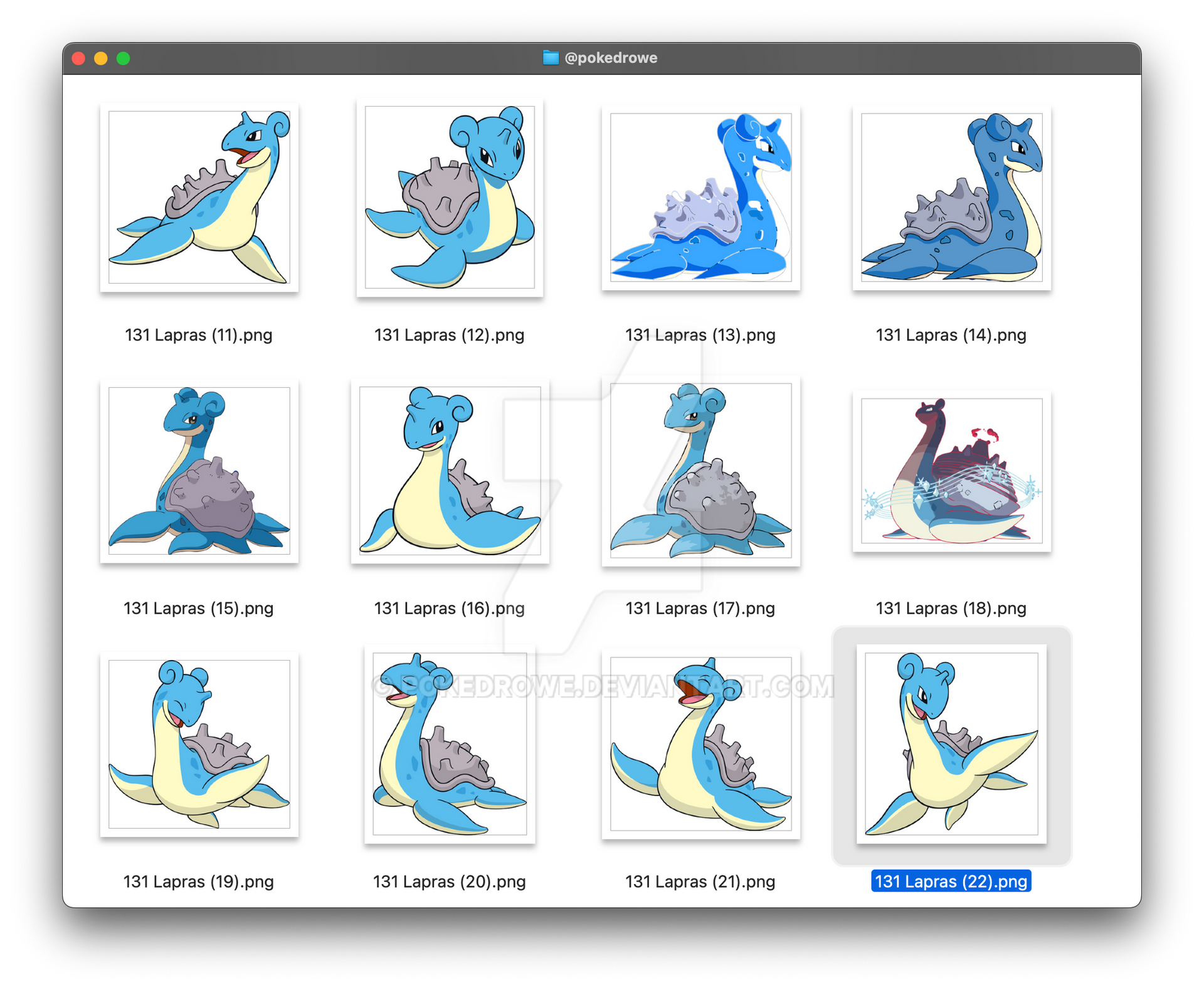Select the 131 Lapras (12).png thumbnail
The height and width of the screenshot is (990, 1204).
pos(450,197)
